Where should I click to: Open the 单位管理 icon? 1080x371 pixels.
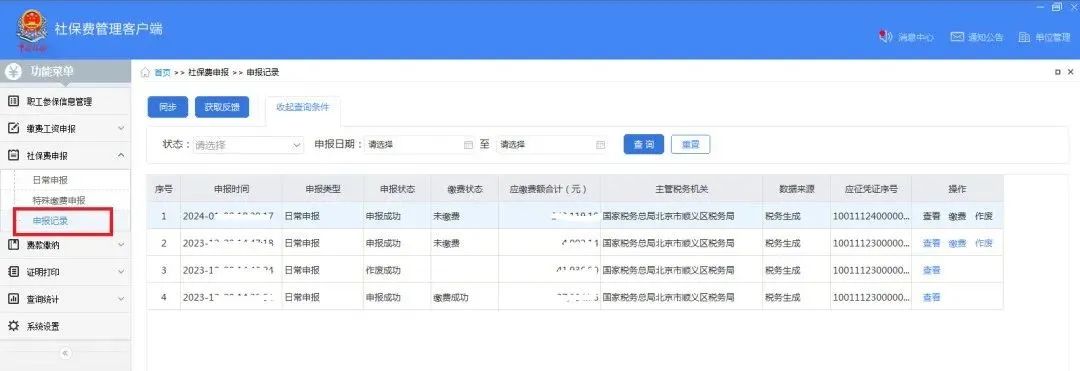click(x=1024, y=36)
